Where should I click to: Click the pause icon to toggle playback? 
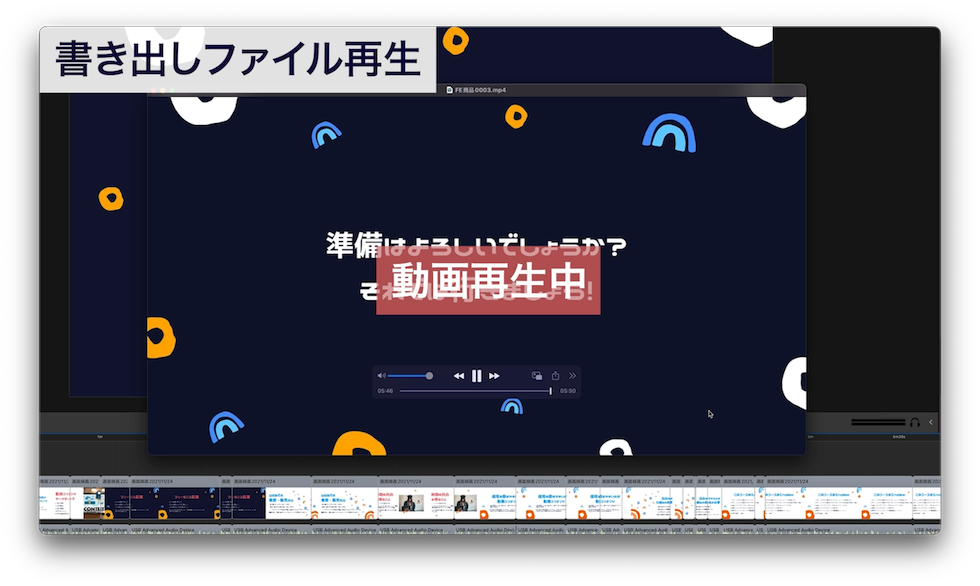click(476, 375)
